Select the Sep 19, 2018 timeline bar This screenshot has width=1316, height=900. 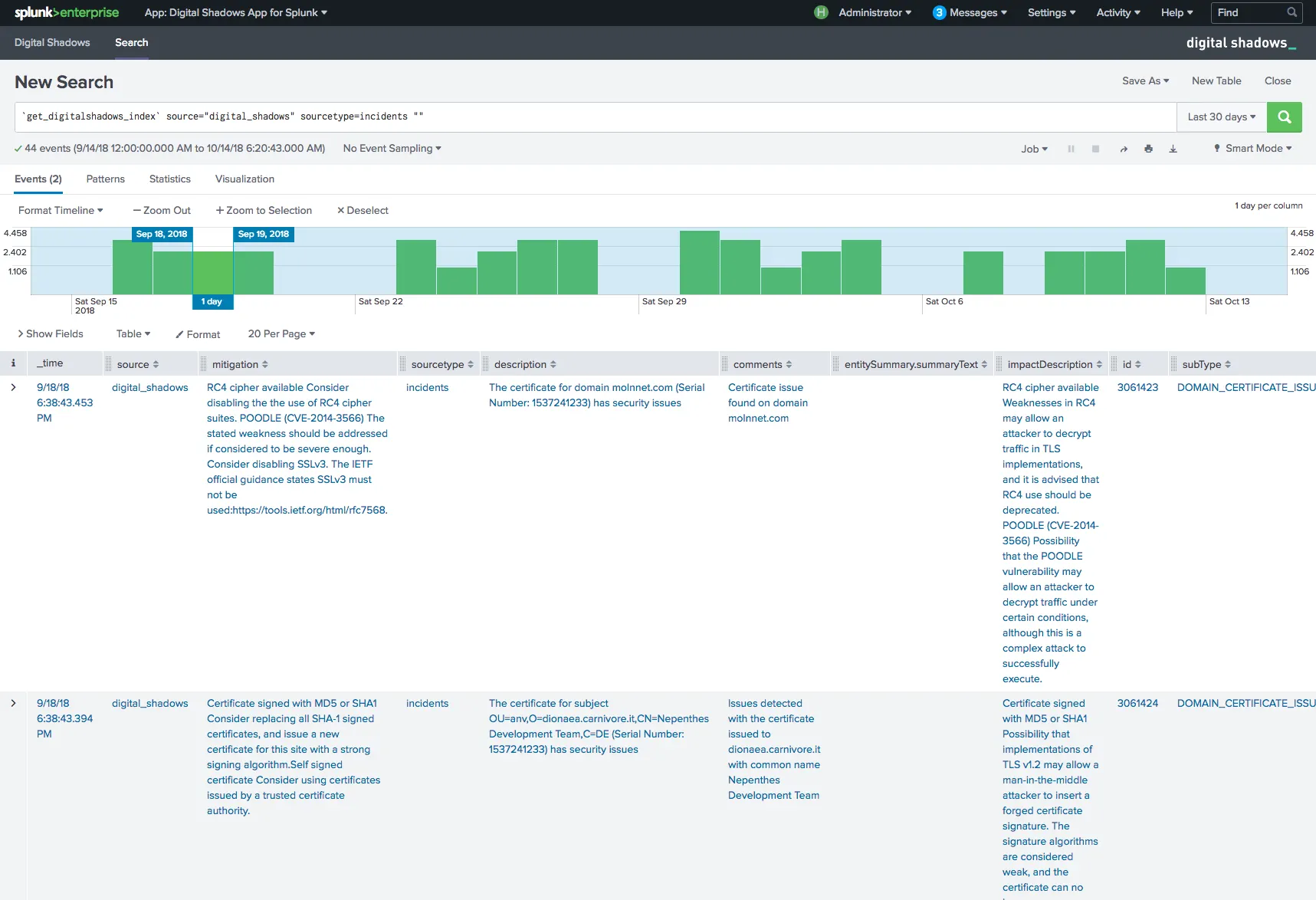[253, 272]
